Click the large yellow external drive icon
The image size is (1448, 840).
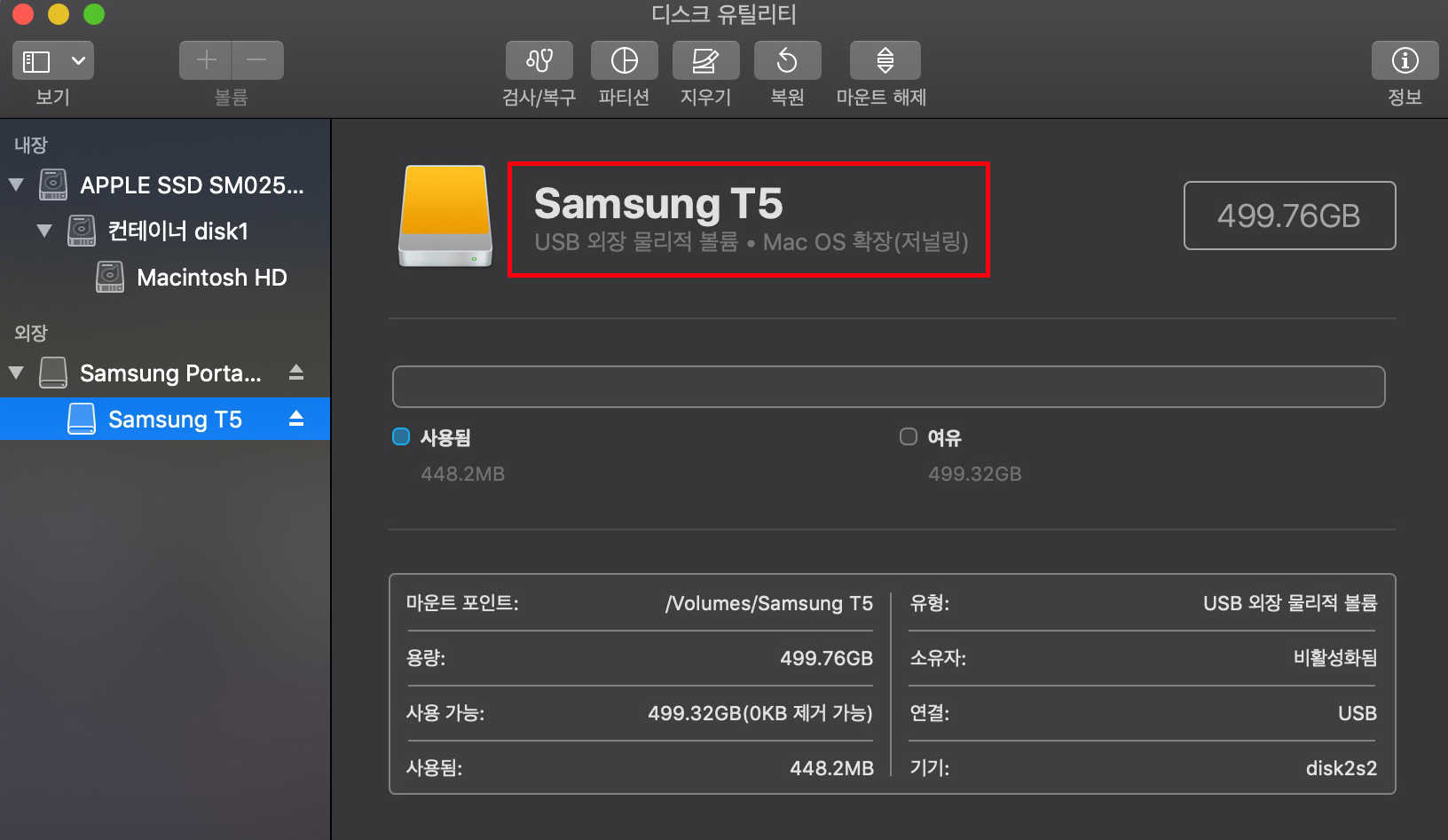tap(445, 216)
